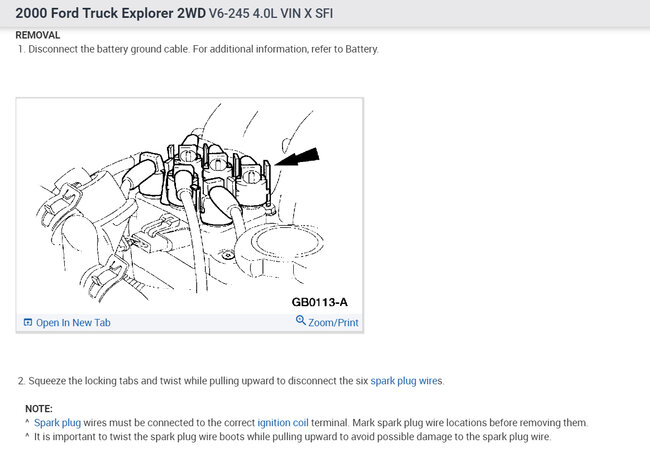Click the Open In New Tab icon
Viewport: 650px width, 472px height.
coord(28,322)
